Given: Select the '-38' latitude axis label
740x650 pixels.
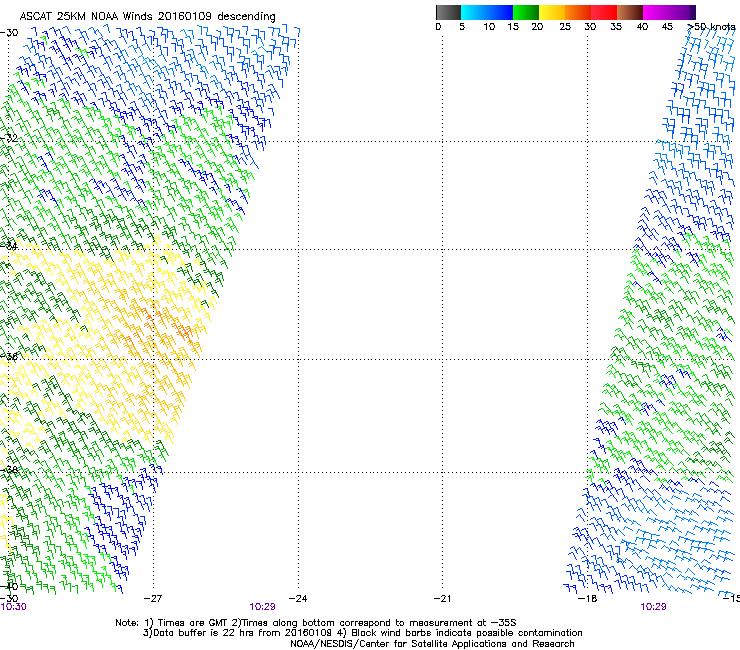Looking at the screenshot, I should click(9, 470).
